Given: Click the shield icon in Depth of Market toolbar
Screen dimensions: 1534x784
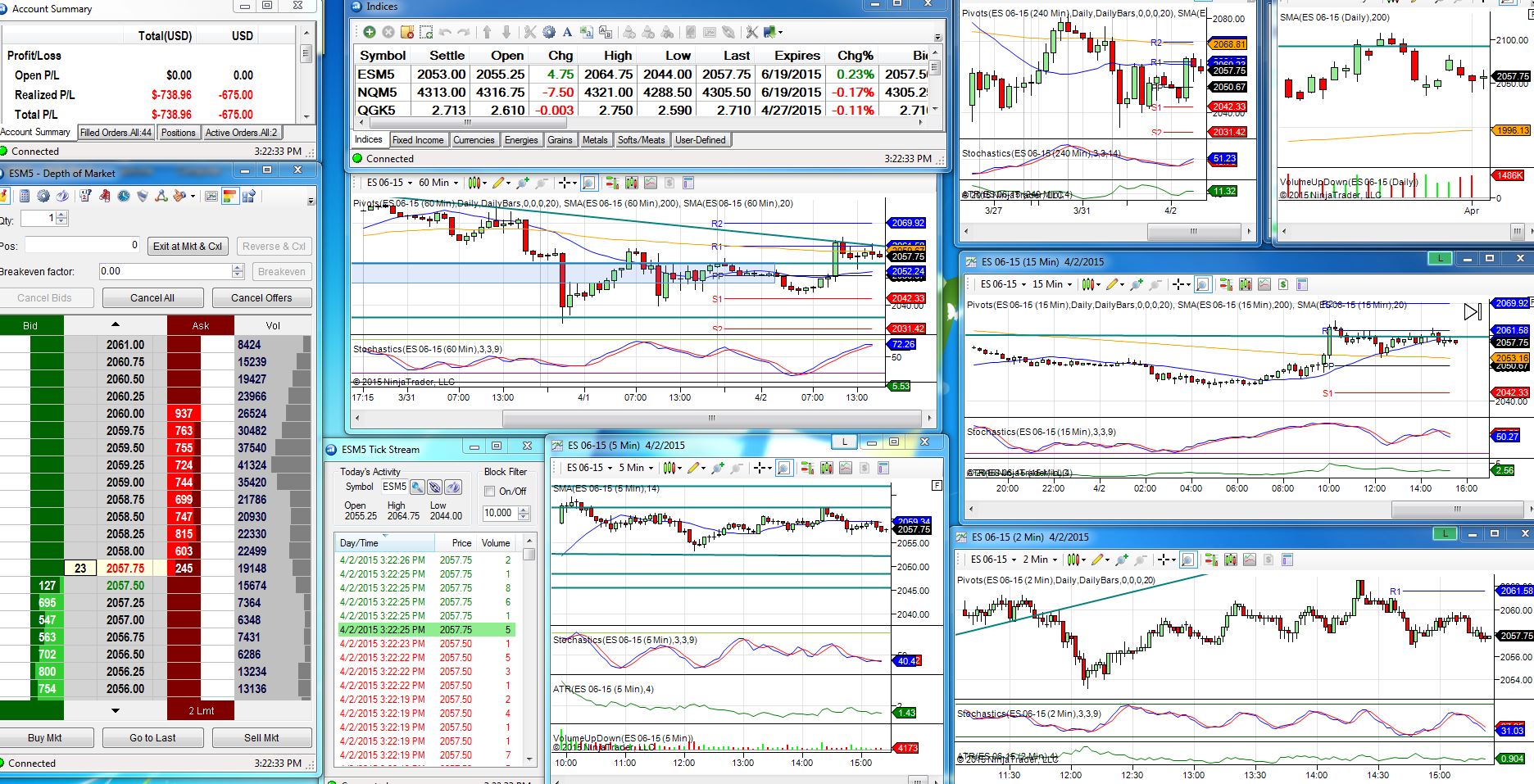Looking at the screenshot, I should (x=143, y=196).
